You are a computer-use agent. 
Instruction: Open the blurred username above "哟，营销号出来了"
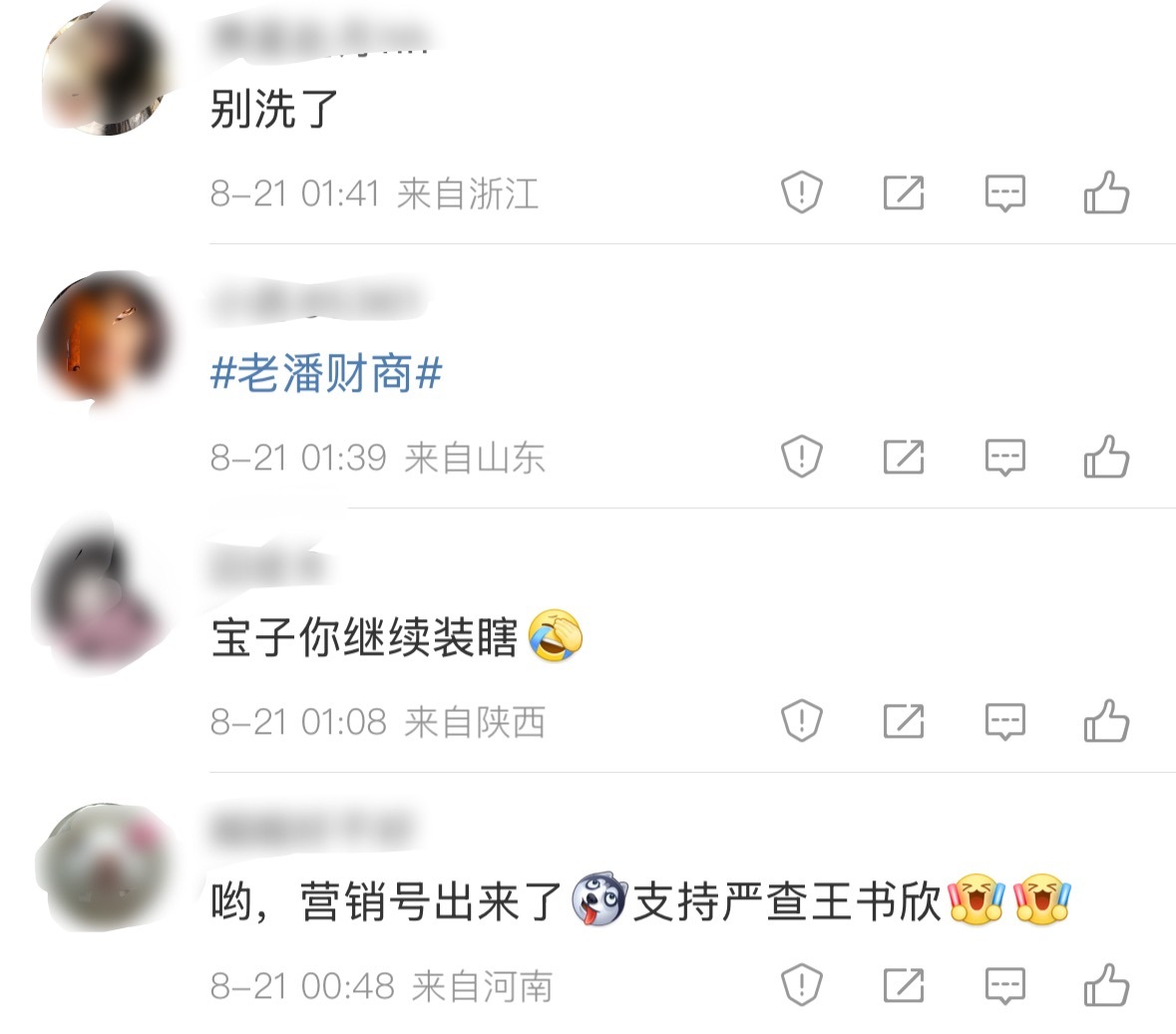(x=311, y=829)
